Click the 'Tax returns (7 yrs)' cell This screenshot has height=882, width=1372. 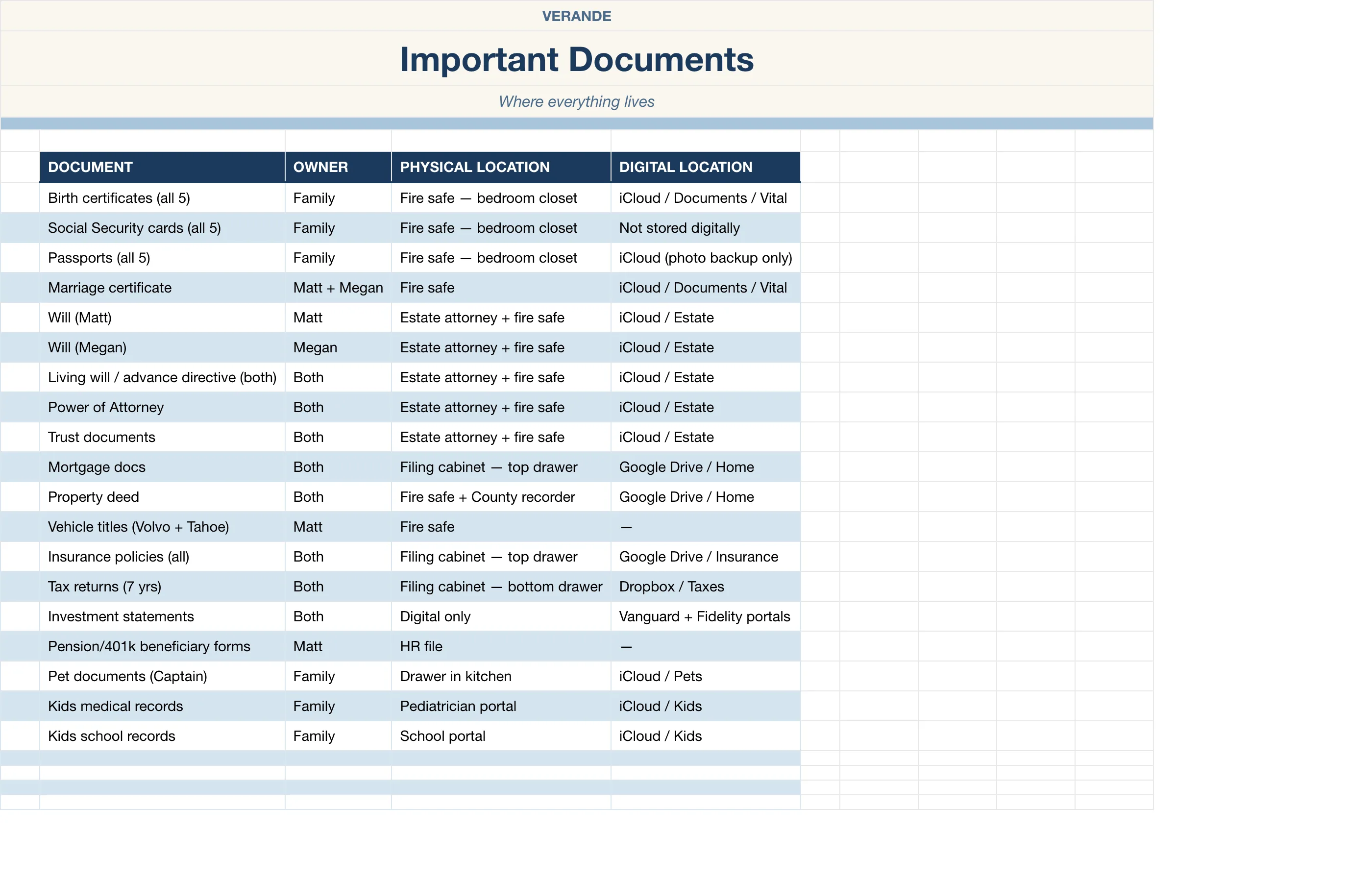coord(163,587)
